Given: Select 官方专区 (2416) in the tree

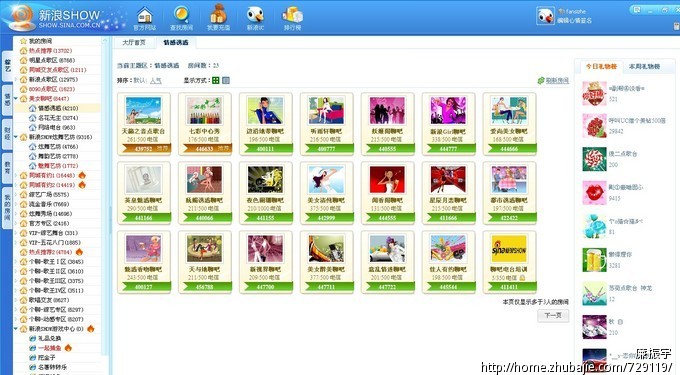Looking at the screenshot, I should click(49, 223).
